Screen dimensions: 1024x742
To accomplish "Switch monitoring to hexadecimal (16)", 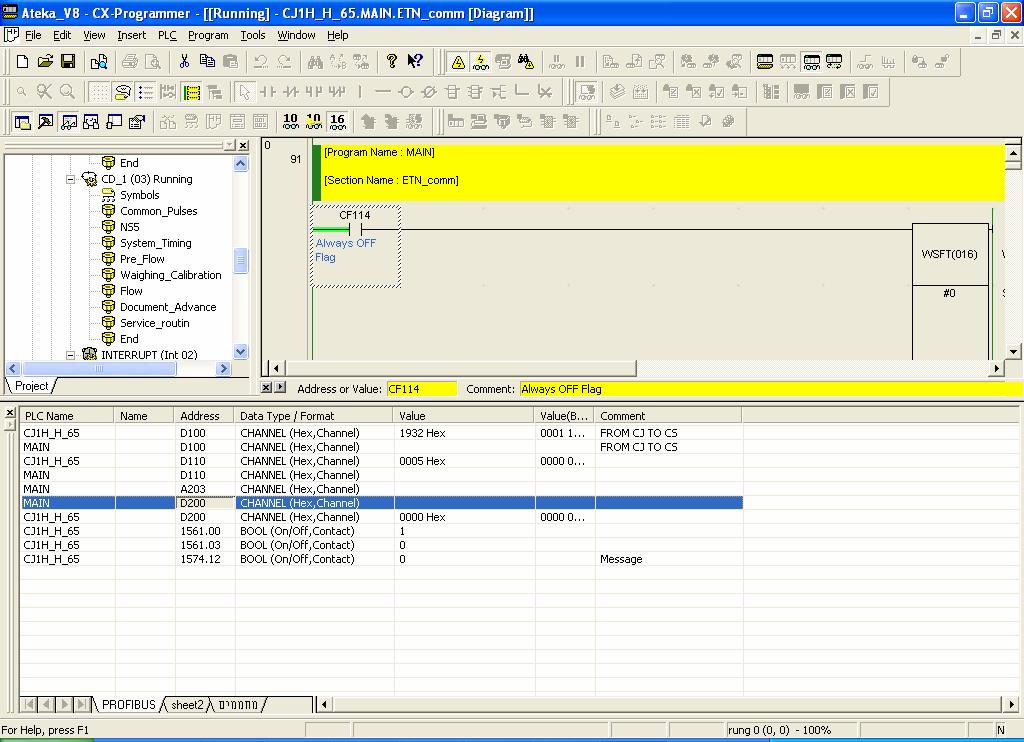I will pyautogui.click(x=338, y=121).
